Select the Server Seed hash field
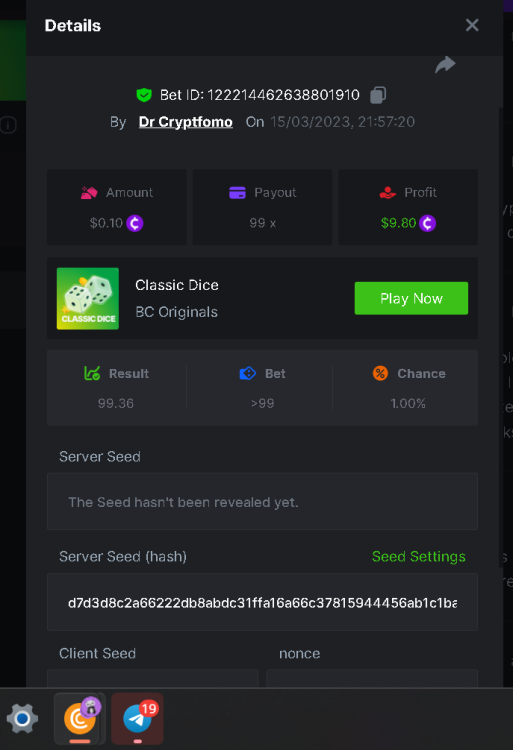 point(262,602)
